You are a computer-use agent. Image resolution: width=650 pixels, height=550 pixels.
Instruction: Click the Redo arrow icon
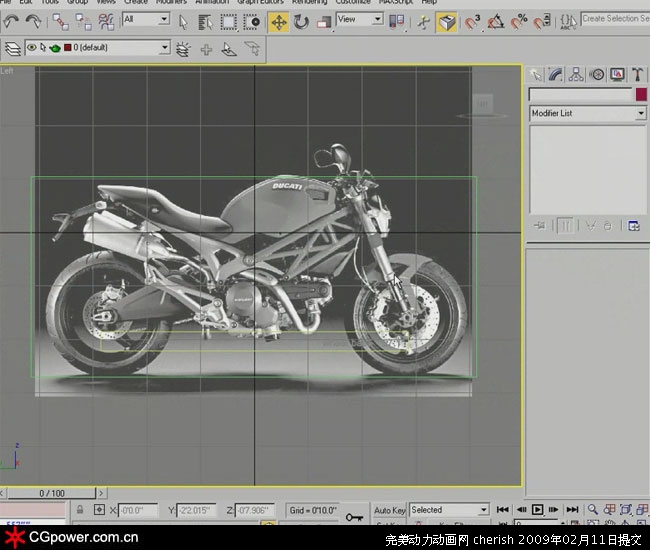(x=33, y=21)
